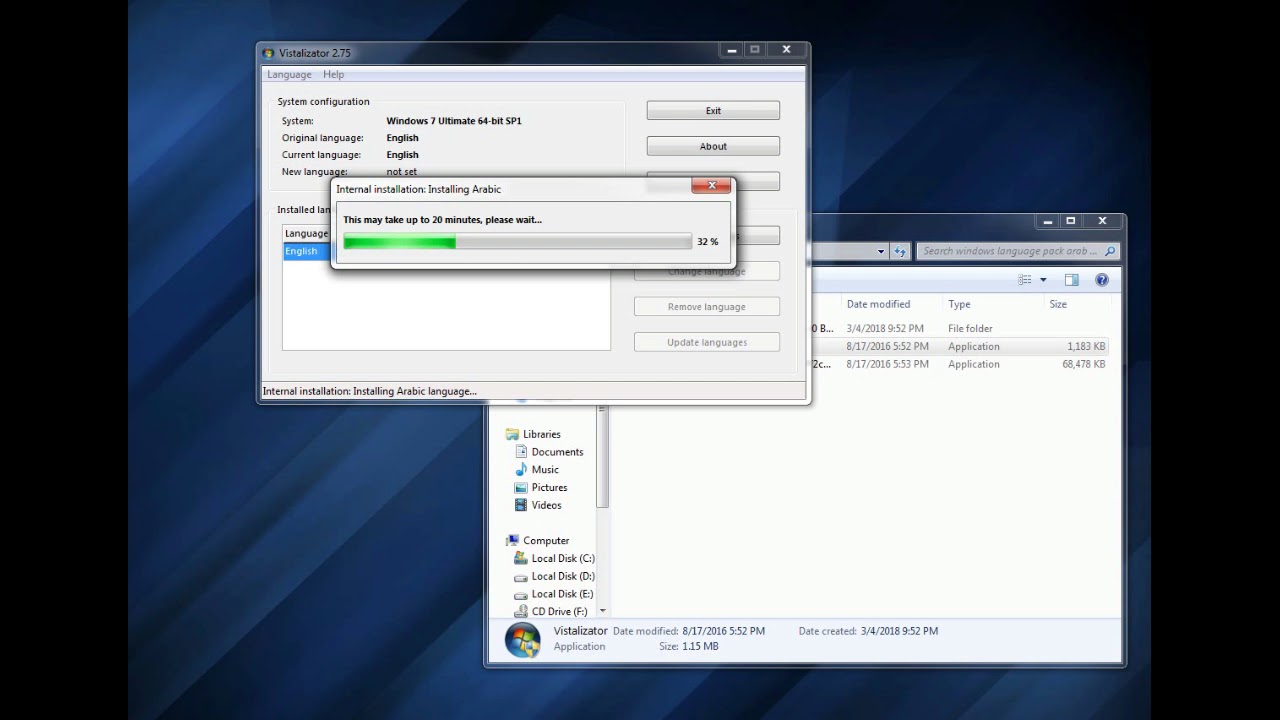
Task: Sort by the Size column header
Action: point(1058,304)
